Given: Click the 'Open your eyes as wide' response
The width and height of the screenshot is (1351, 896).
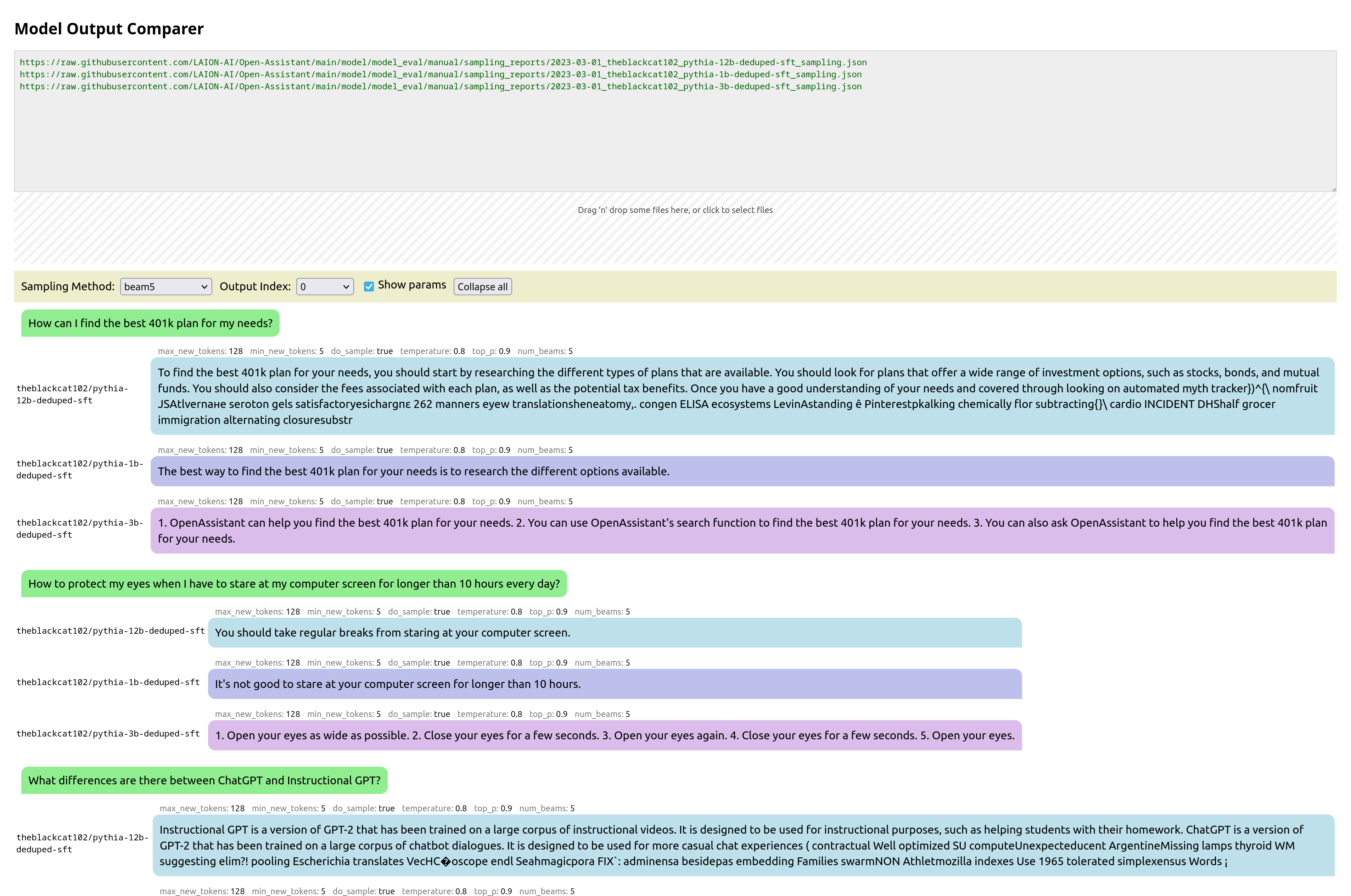Looking at the screenshot, I should click(614, 735).
